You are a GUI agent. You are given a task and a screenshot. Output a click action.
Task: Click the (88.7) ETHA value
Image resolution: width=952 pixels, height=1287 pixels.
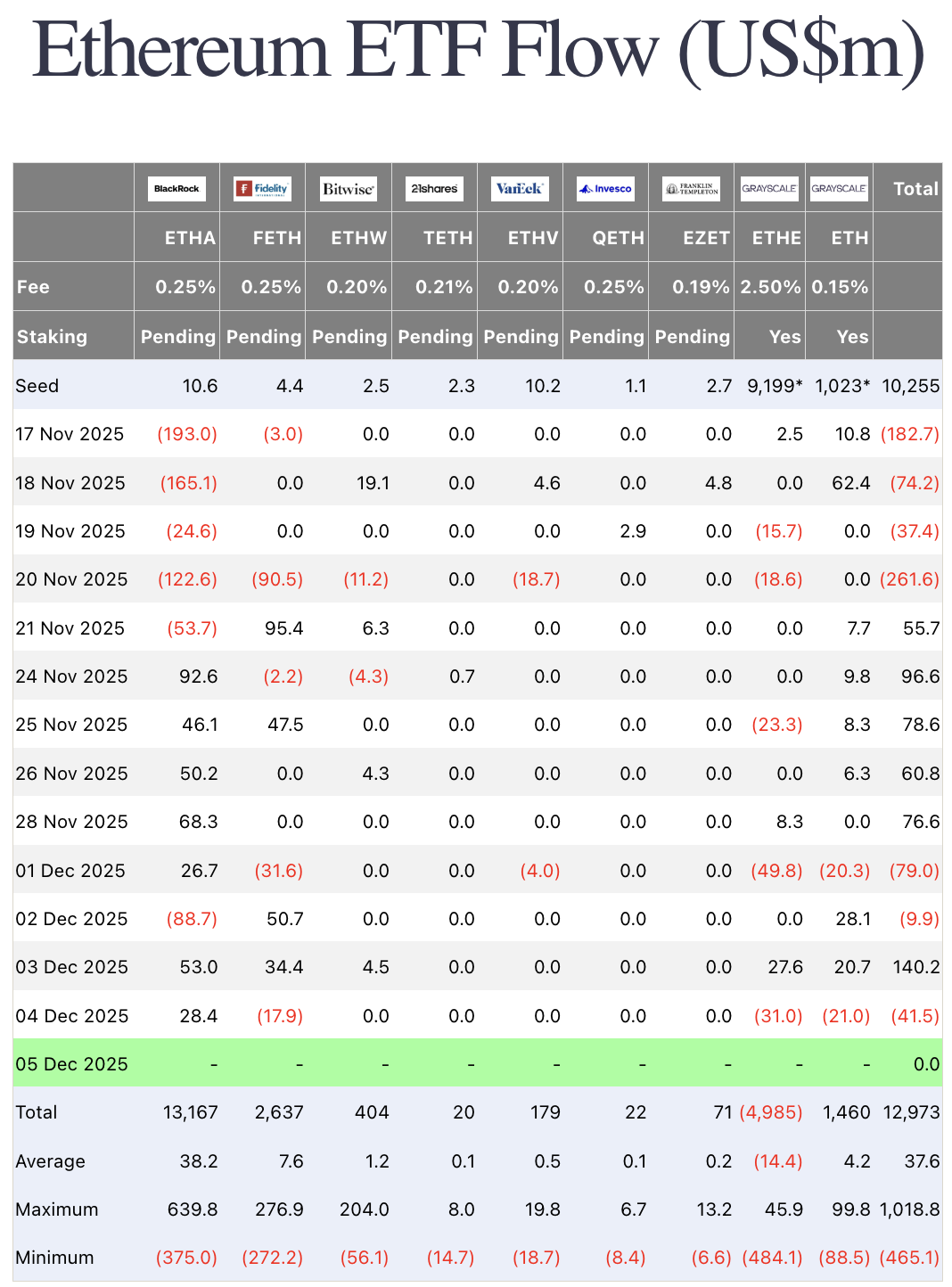pos(192,919)
